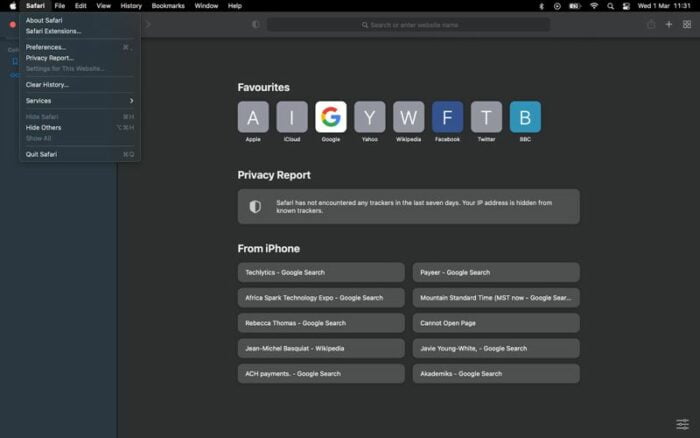Screen dimensions: 700x438
Task: Select Quit Safari
Action: pyautogui.click(x=79, y=154)
